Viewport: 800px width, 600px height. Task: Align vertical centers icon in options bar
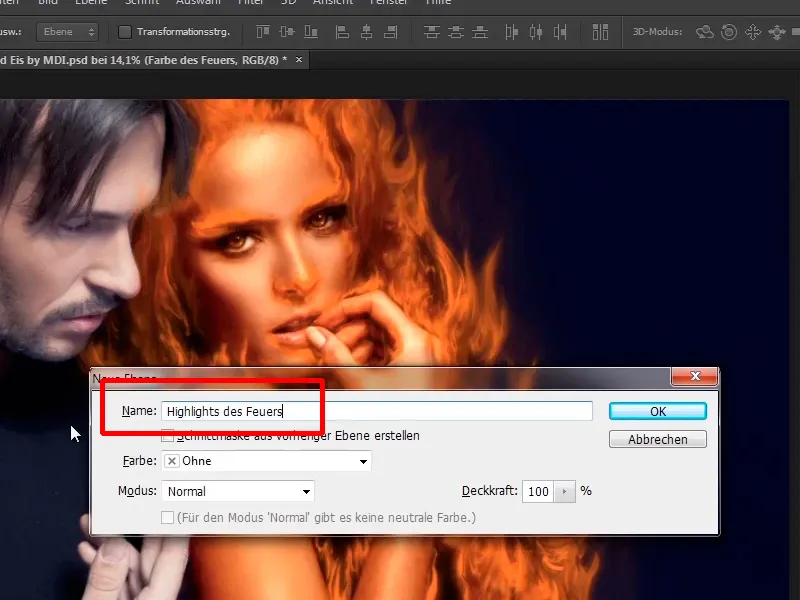[287, 32]
